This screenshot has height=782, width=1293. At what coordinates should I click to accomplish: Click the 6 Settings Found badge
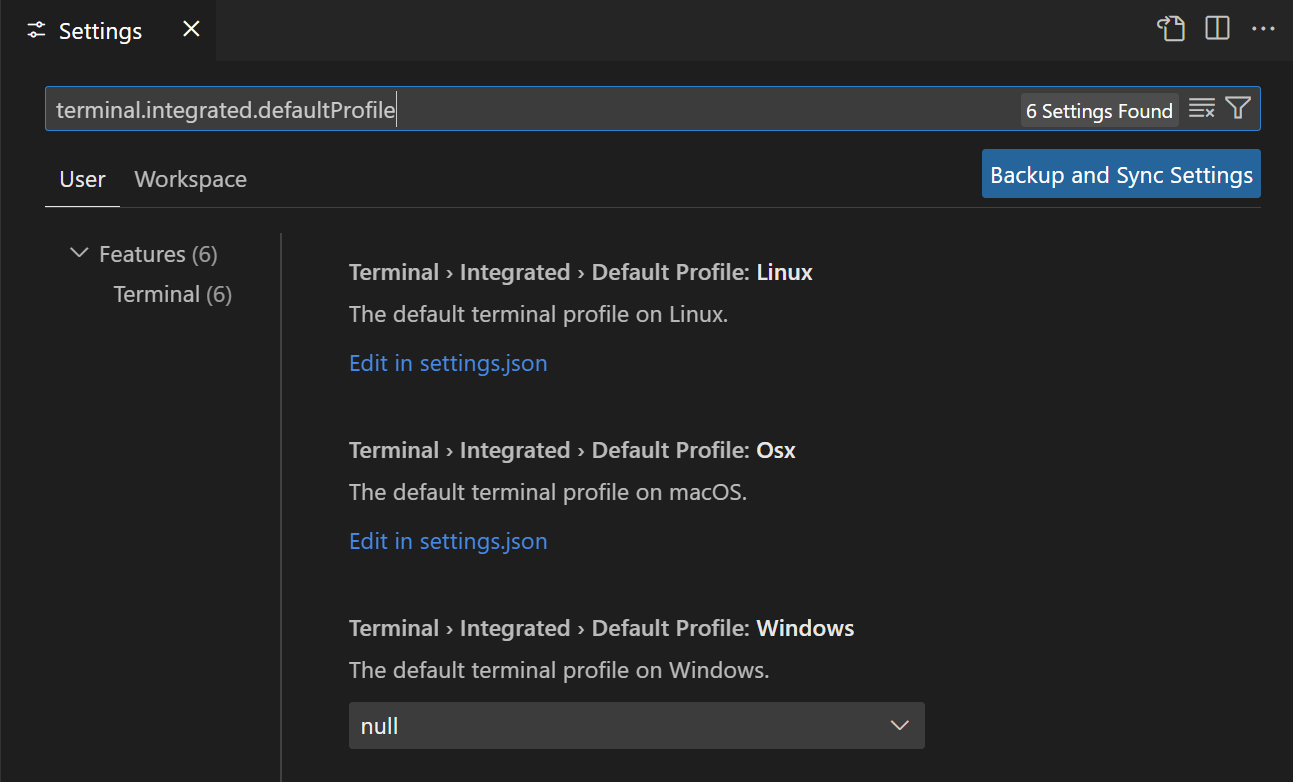tap(1099, 110)
